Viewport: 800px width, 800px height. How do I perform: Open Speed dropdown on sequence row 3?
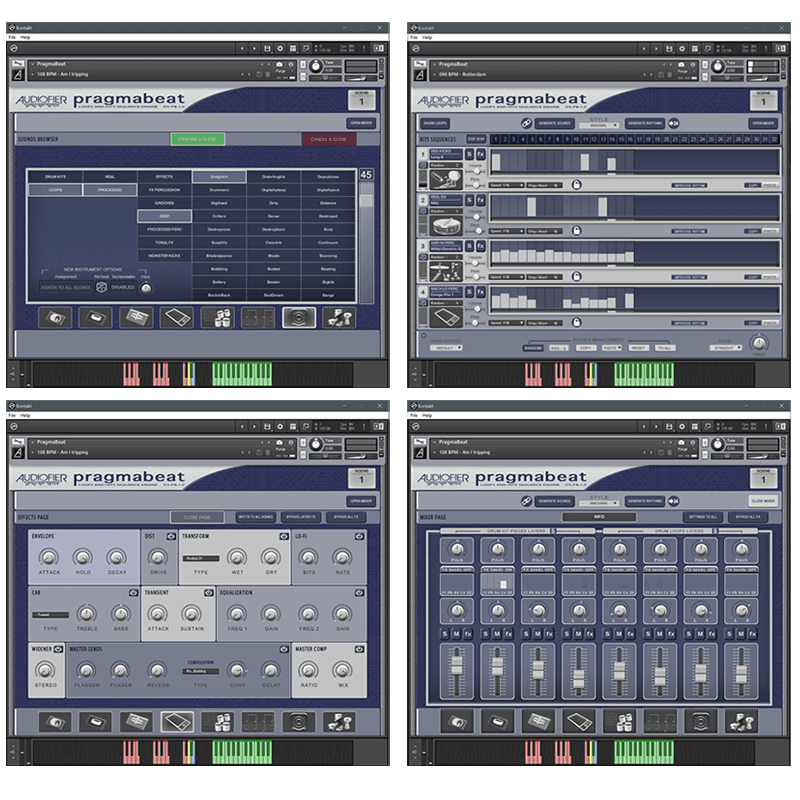tap(507, 277)
